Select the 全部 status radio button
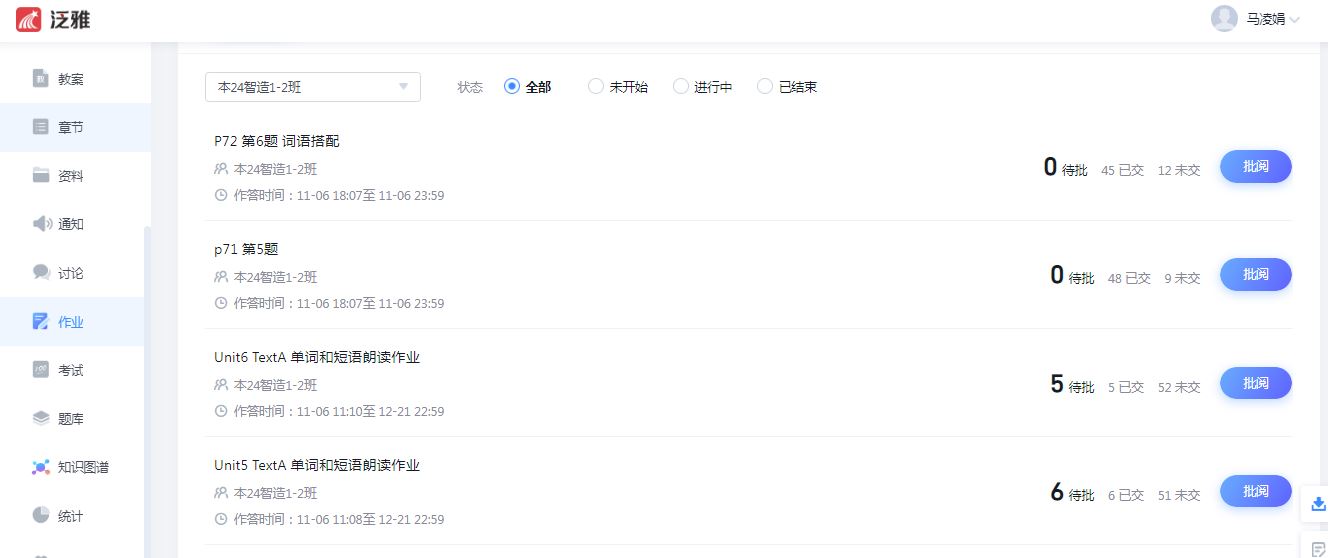This screenshot has height=558, width=1328. pyautogui.click(x=512, y=87)
